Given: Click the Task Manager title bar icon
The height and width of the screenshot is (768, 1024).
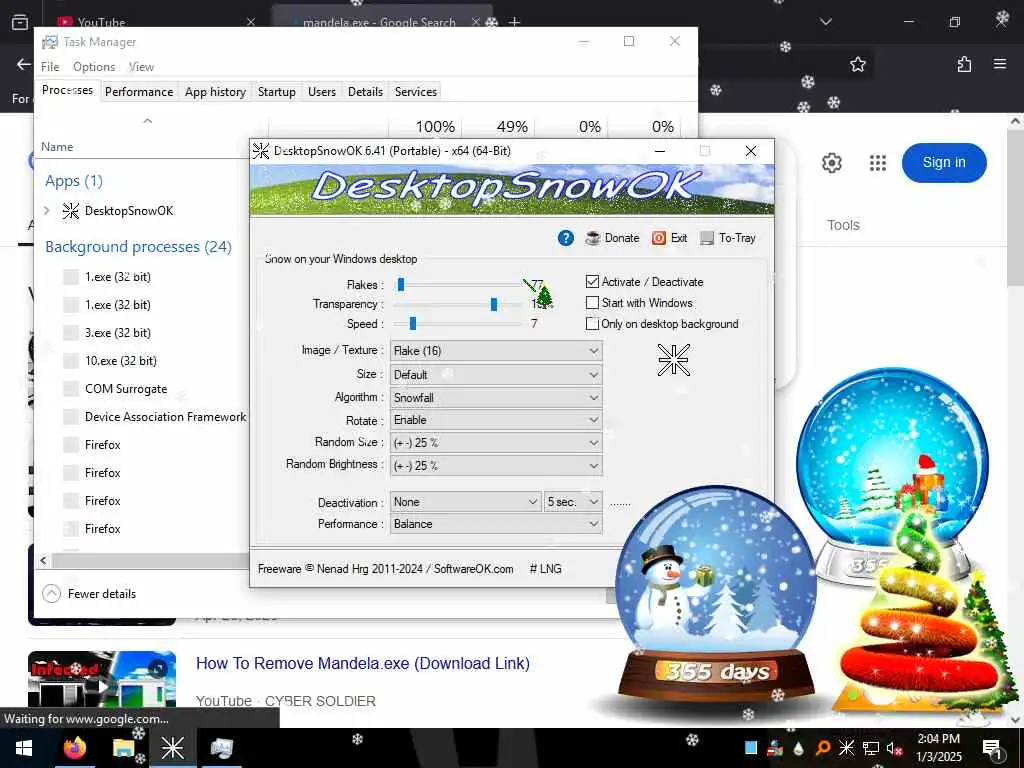Looking at the screenshot, I should (50, 42).
